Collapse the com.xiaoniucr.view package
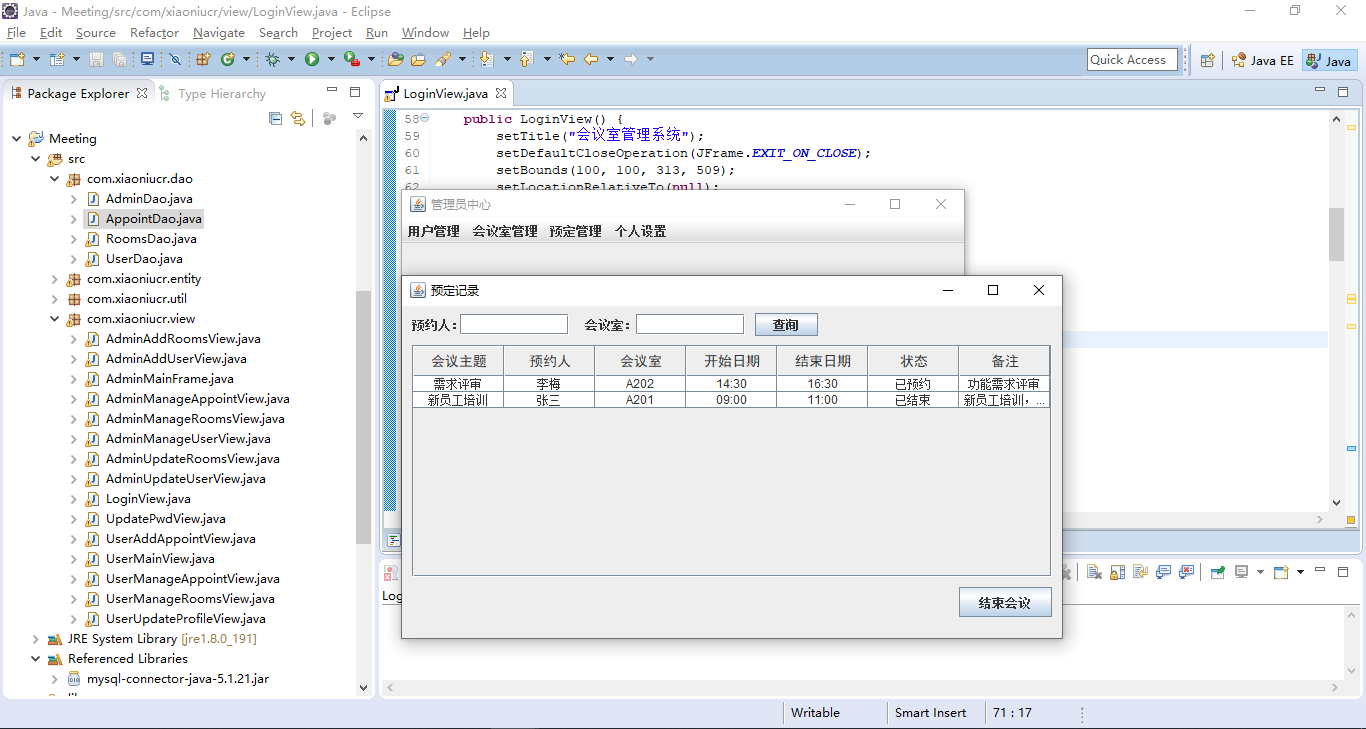1366x729 pixels. click(x=55, y=319)
